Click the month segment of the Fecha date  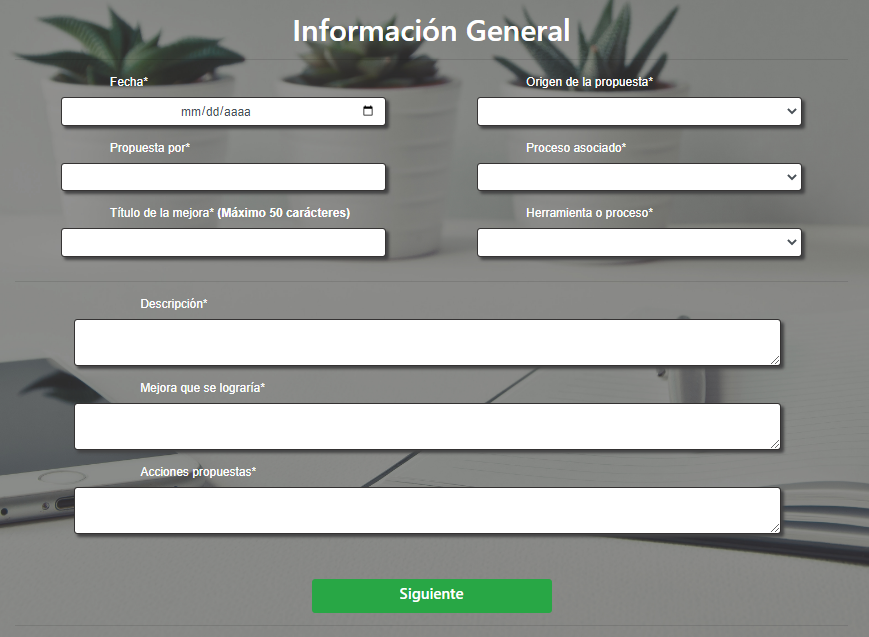(190, 112)
